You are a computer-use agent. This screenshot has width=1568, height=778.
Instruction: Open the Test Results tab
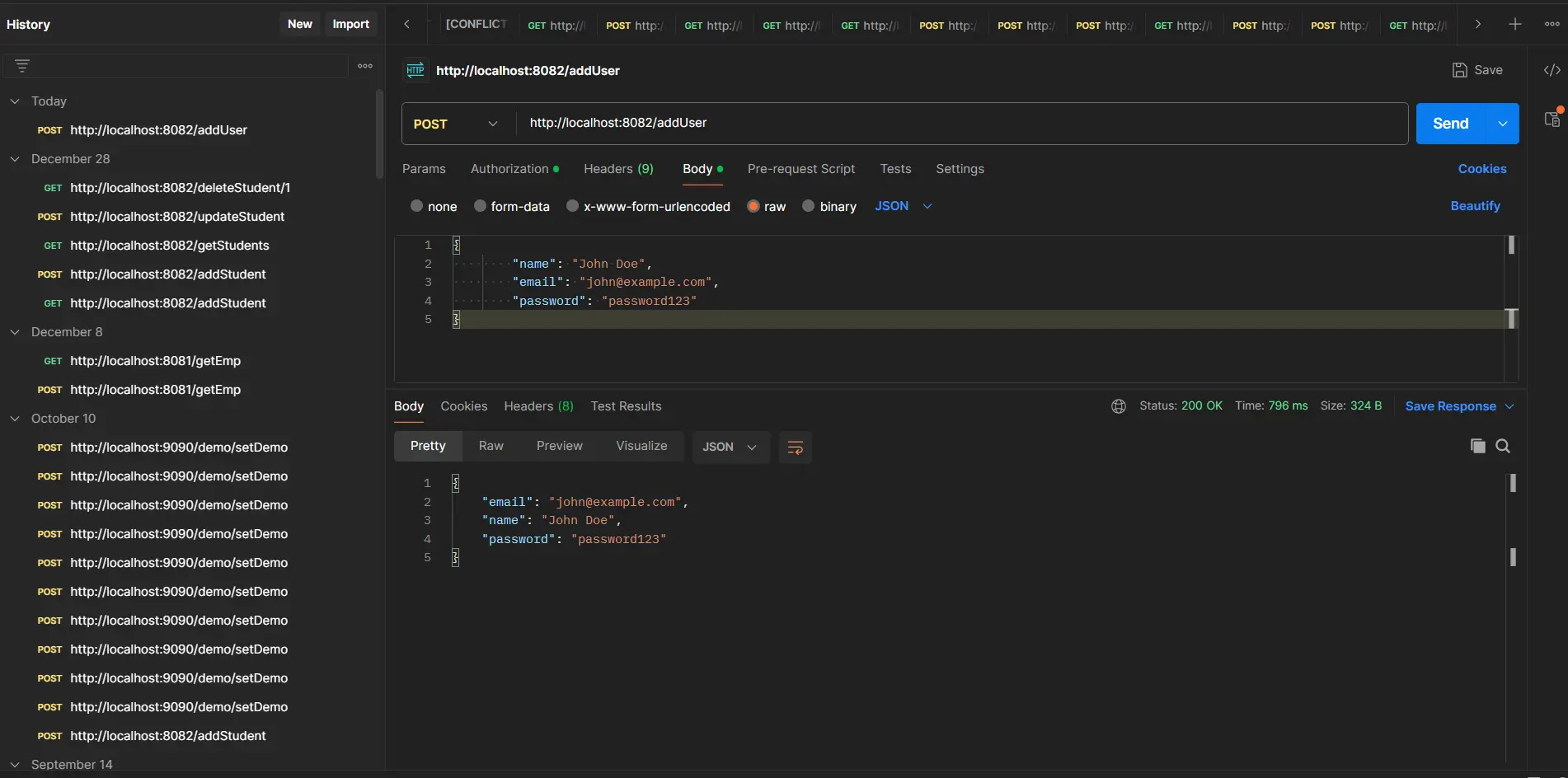point(625,405)
